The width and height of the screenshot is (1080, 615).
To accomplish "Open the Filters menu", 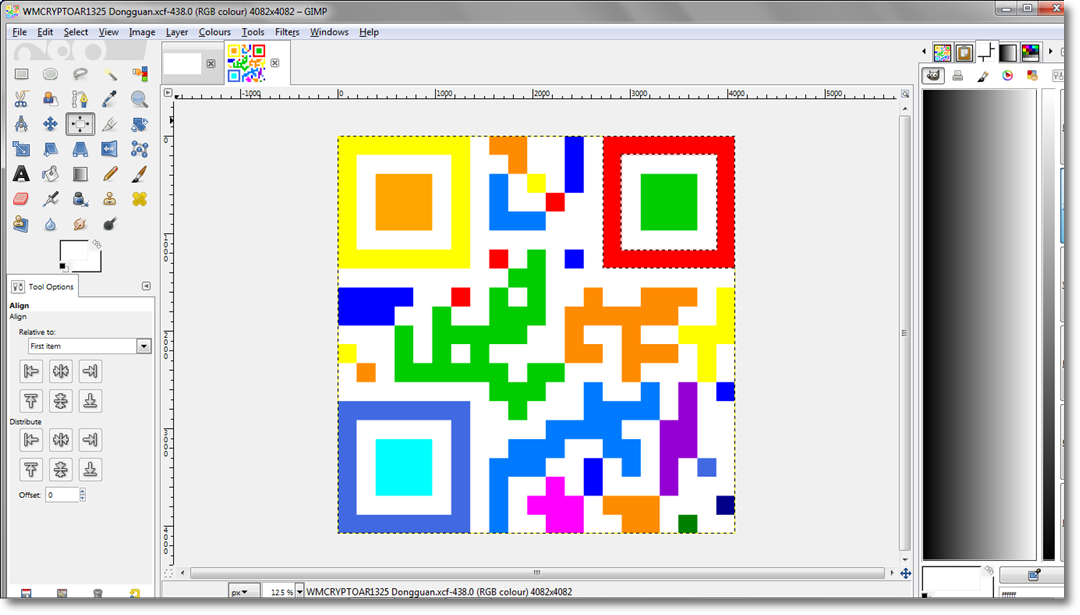I will pyautogui.click(x=287, y=32).
